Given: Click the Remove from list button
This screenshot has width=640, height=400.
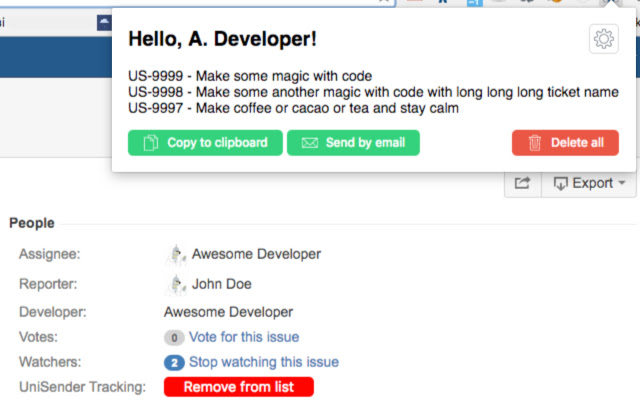Looking at the screenshot, I should tap(239, 387).
